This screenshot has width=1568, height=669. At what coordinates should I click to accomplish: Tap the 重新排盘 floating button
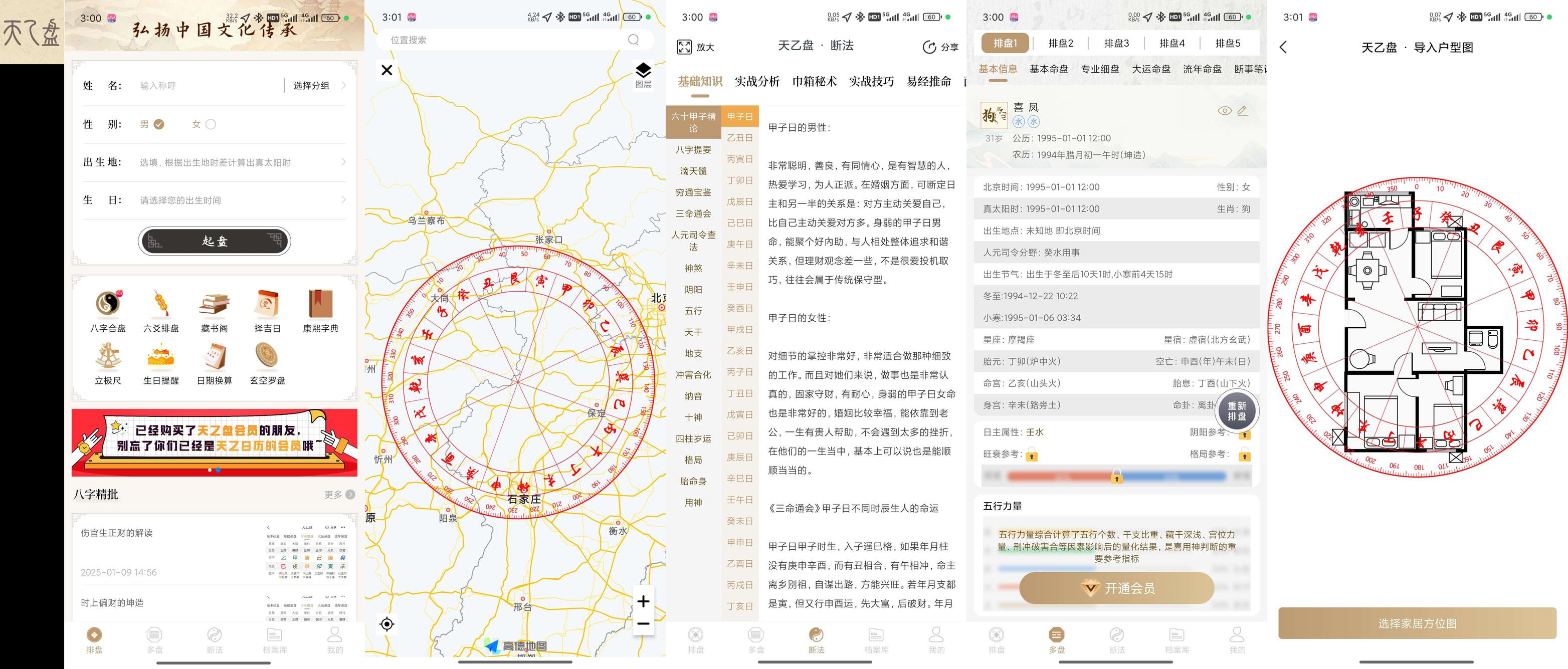[x=1236, y=411]
